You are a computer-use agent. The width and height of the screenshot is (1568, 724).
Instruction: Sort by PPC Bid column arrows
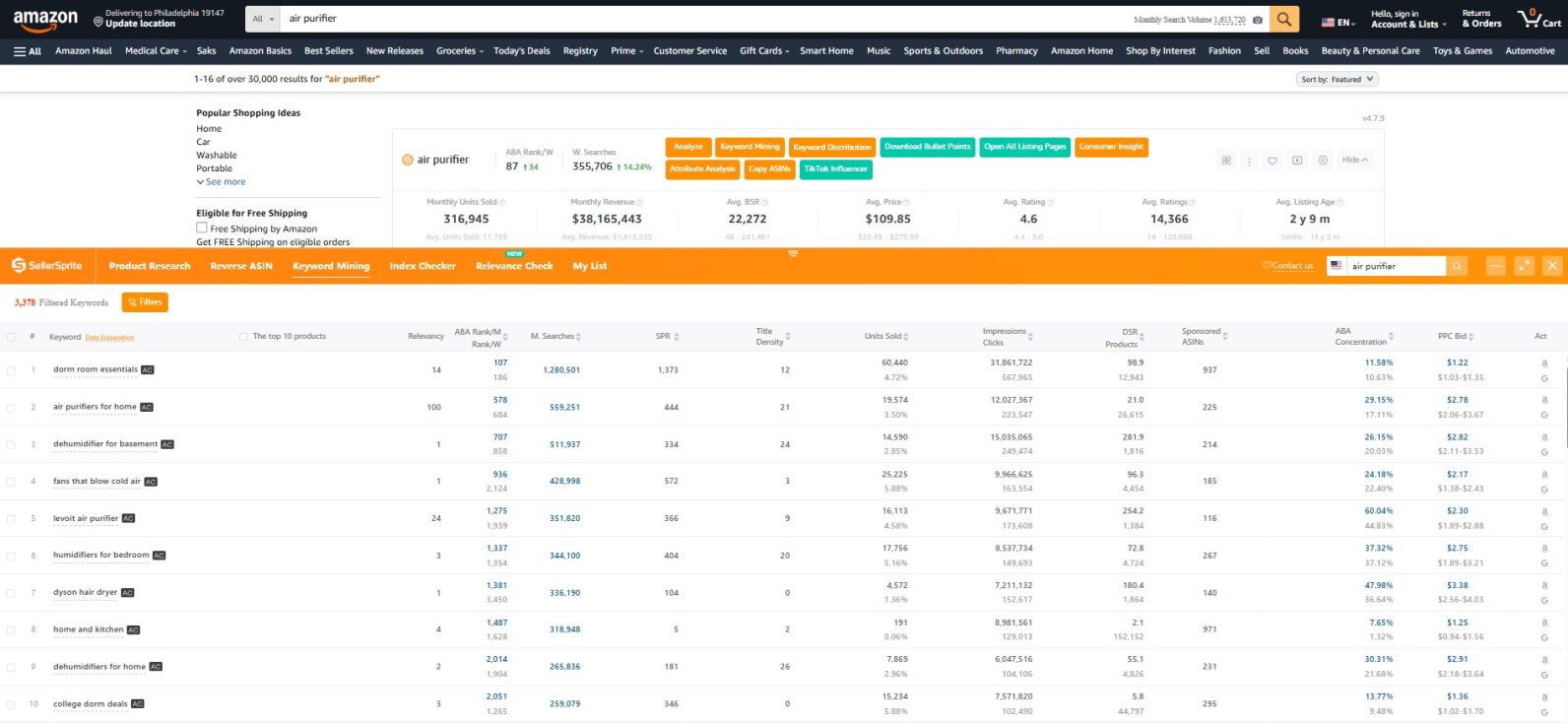(1470, 337)
